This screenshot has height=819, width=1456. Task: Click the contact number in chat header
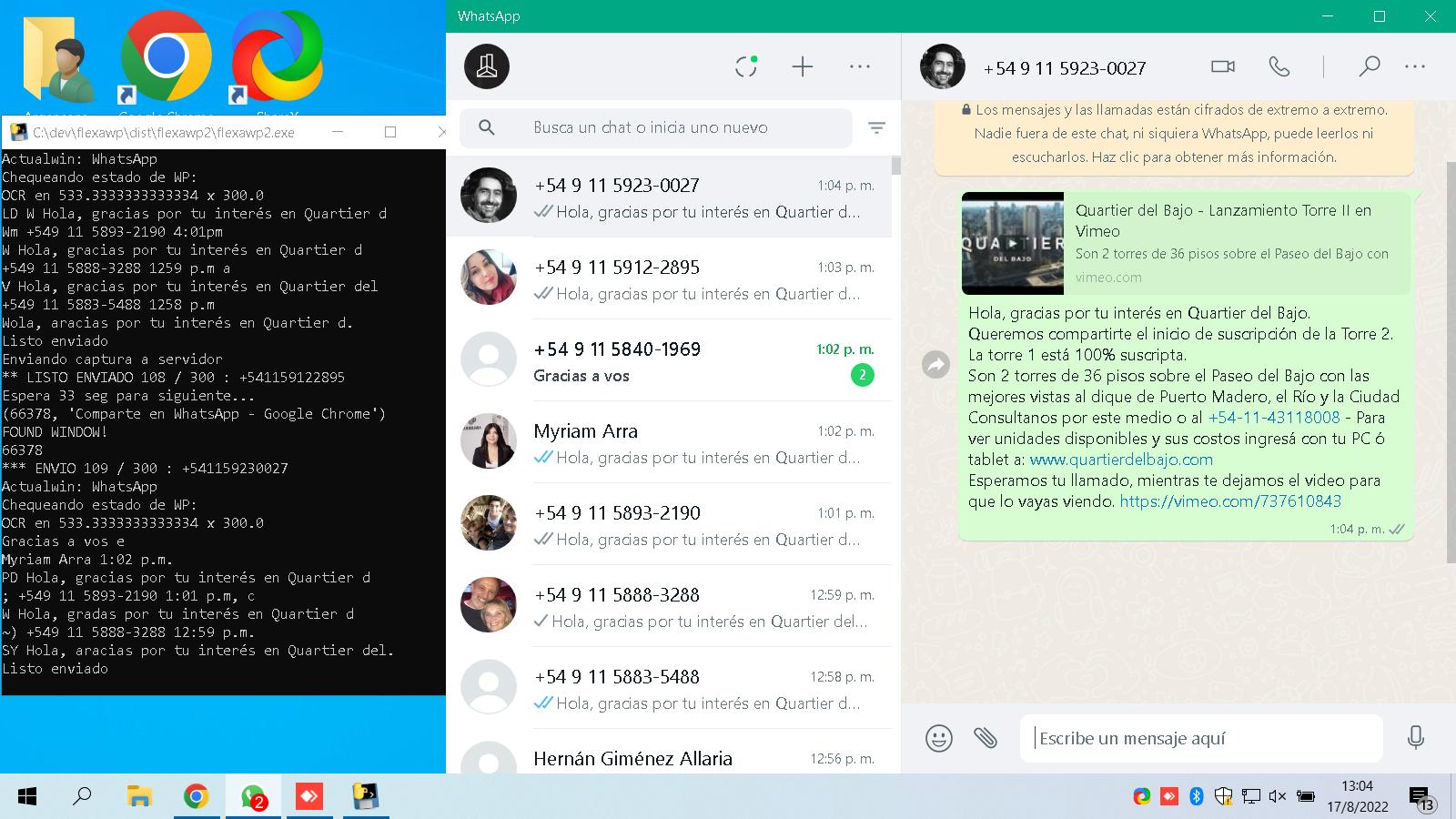pos(1065,68)
